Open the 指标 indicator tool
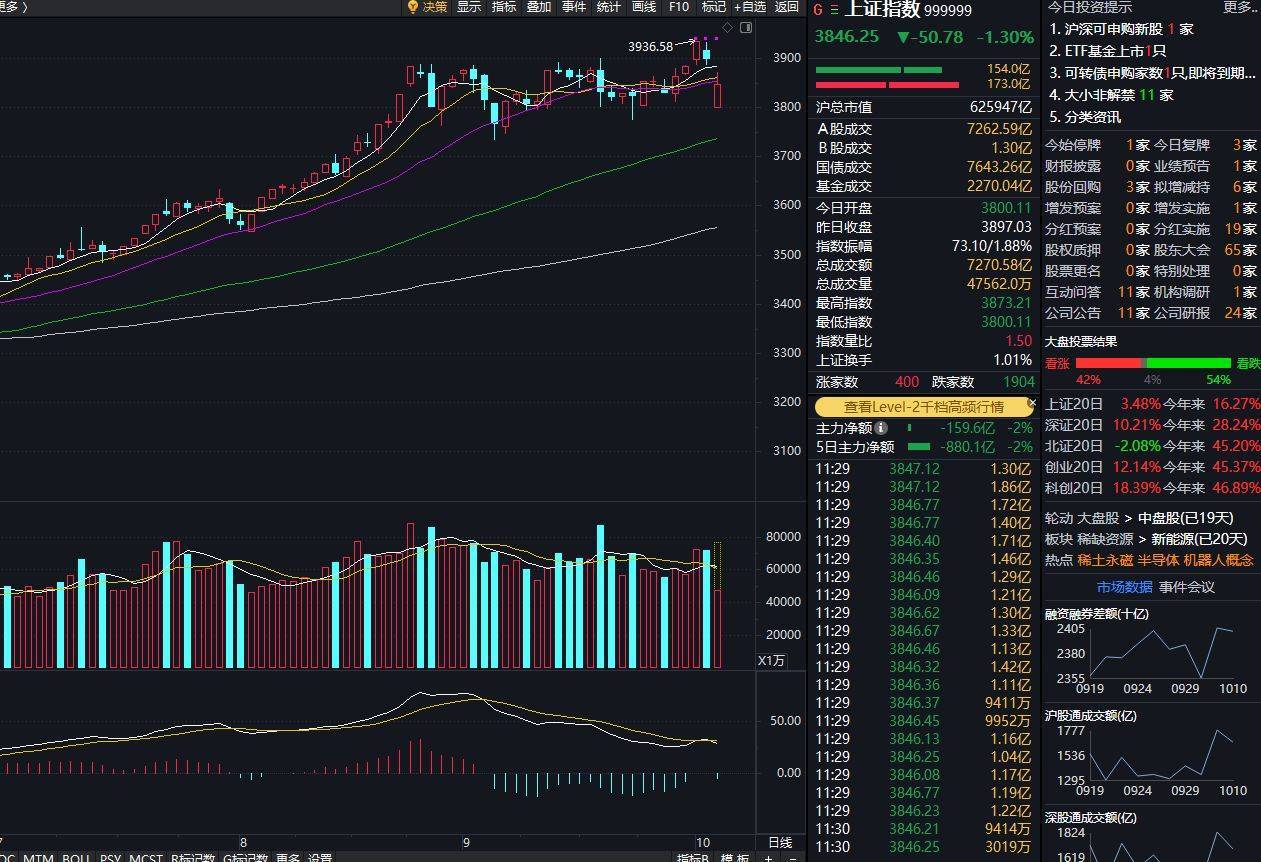The image size is (1261, 862). (x=503, y=6)
